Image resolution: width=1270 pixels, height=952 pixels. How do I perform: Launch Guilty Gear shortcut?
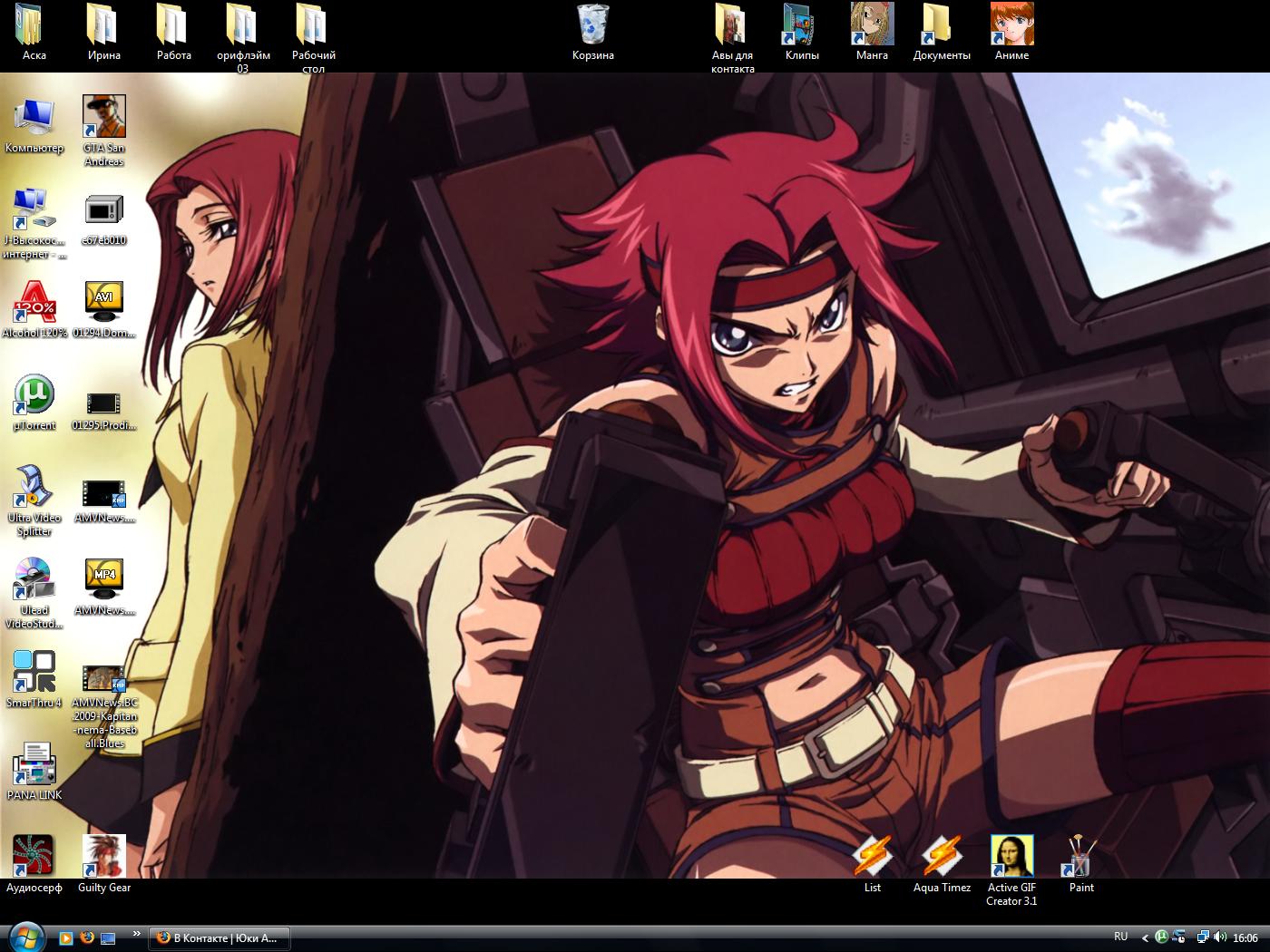pos(103,865)
